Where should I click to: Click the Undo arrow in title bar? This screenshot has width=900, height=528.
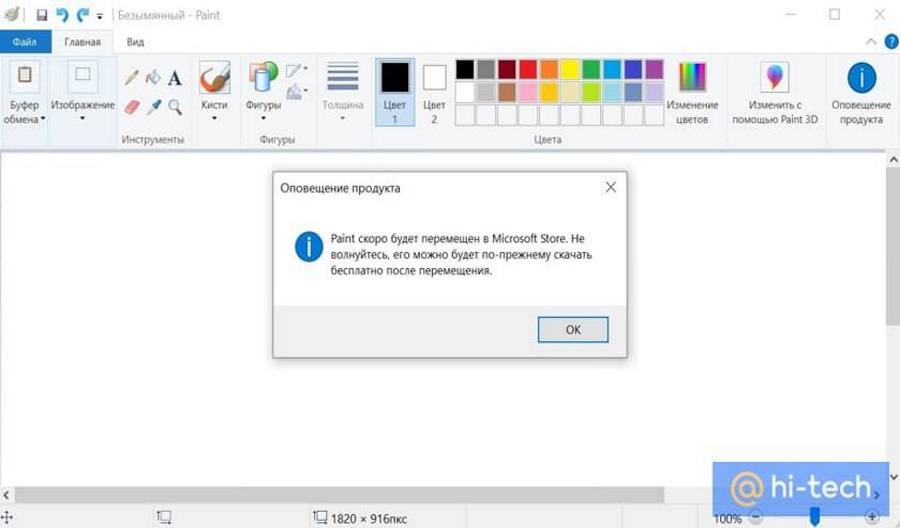62,15
